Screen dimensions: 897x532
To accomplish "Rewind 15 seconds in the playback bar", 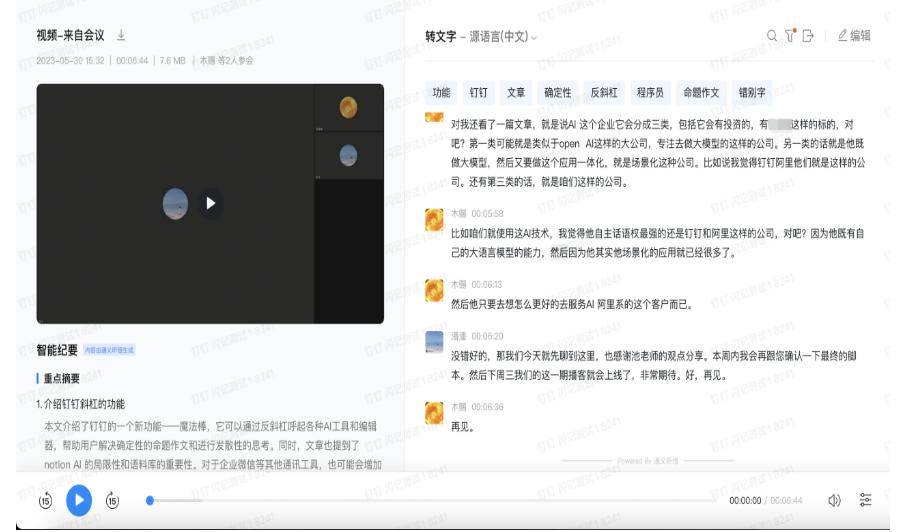I will point(45,500).
